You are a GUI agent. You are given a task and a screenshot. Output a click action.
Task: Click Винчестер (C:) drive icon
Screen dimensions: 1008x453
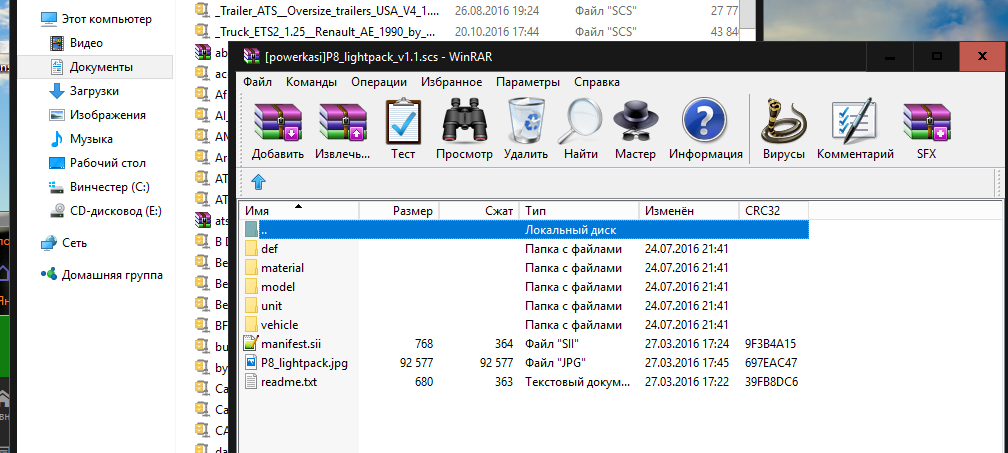[x=57, y=187]
